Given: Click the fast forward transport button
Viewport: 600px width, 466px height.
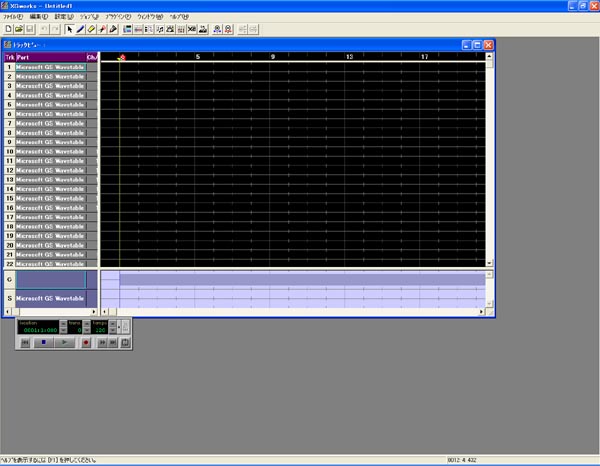Looking at the screenshot, I should [102, 342].
